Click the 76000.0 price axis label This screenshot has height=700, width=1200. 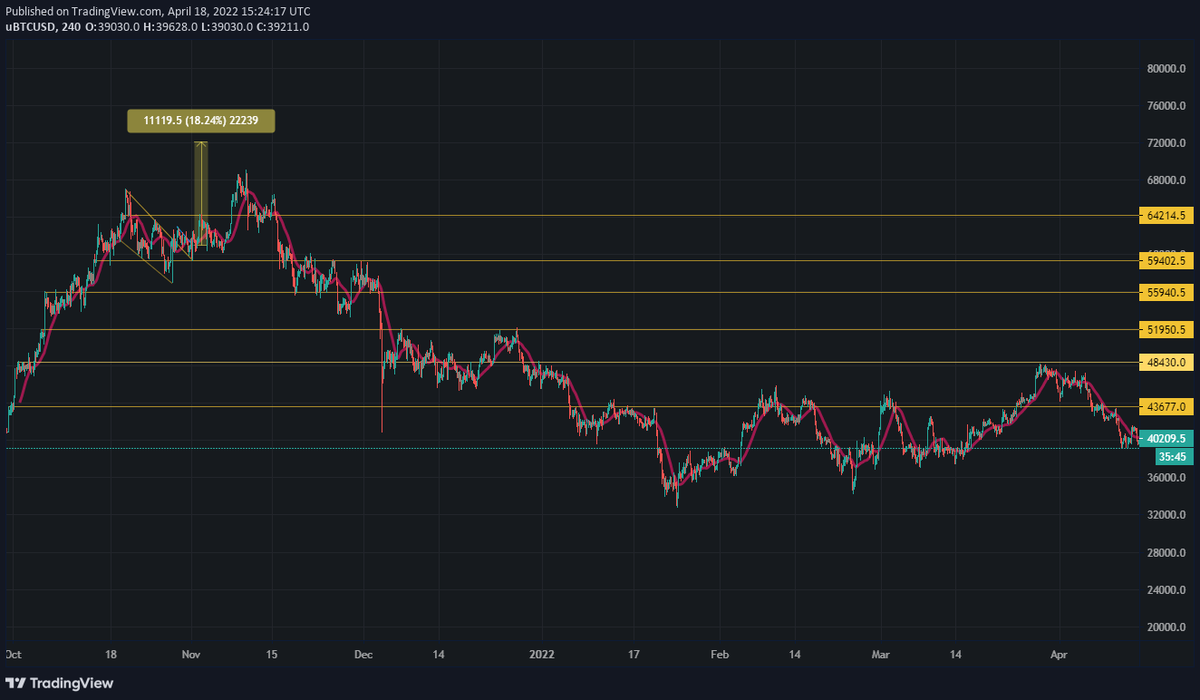(1165, 106)
